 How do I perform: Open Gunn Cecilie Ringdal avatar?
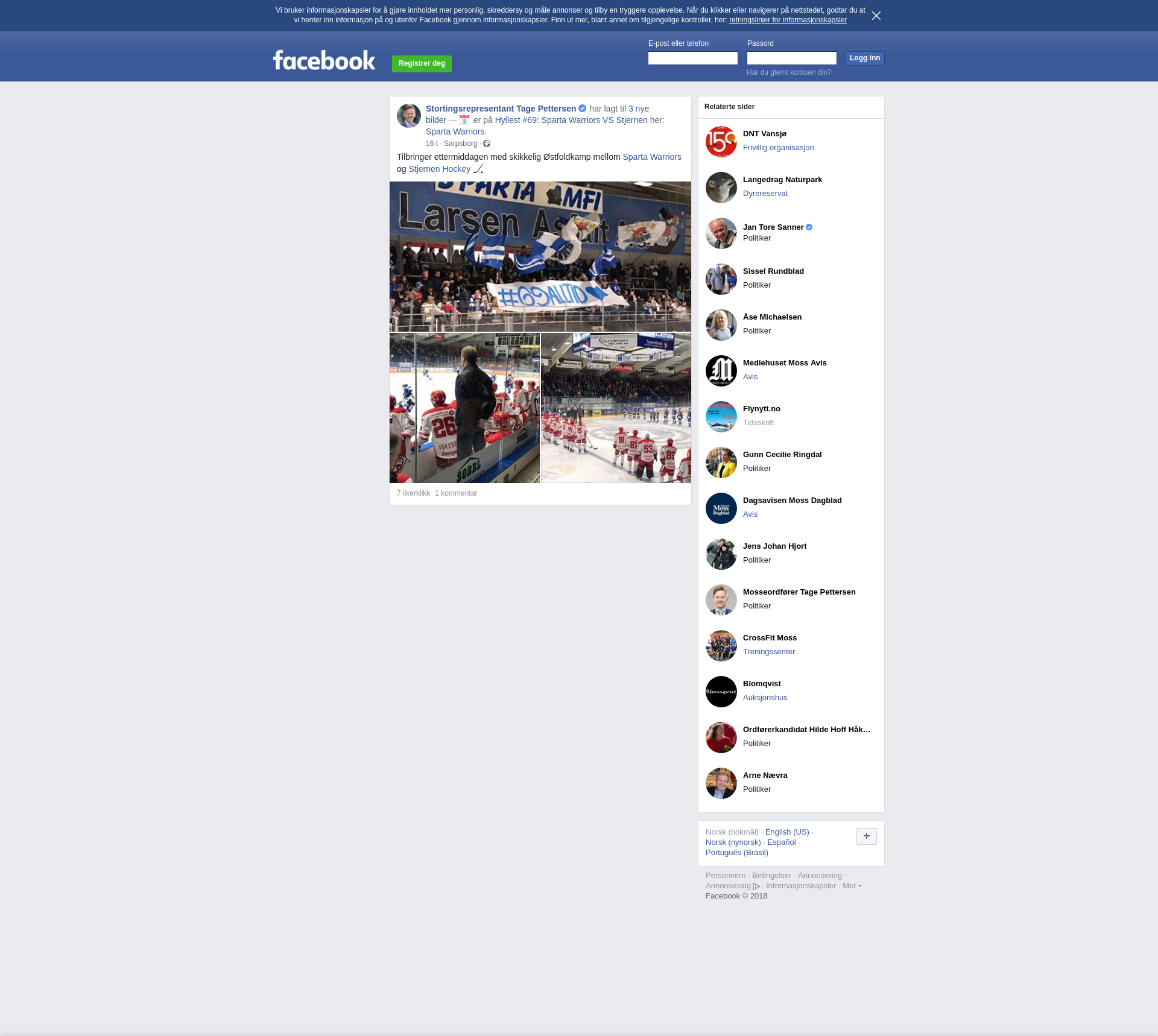click(721, 463)
